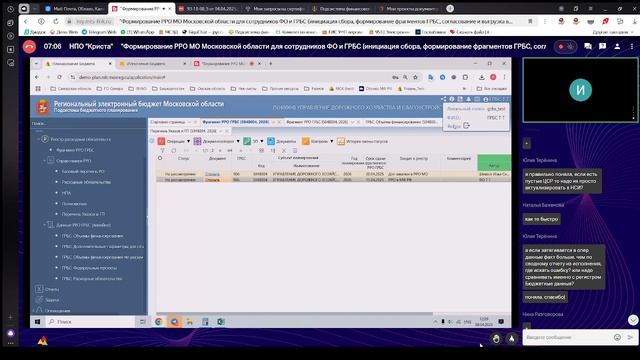Screen dimensions: 640x360
Task: Click the Поиск box on the taskbar
Action: [91, 322]
